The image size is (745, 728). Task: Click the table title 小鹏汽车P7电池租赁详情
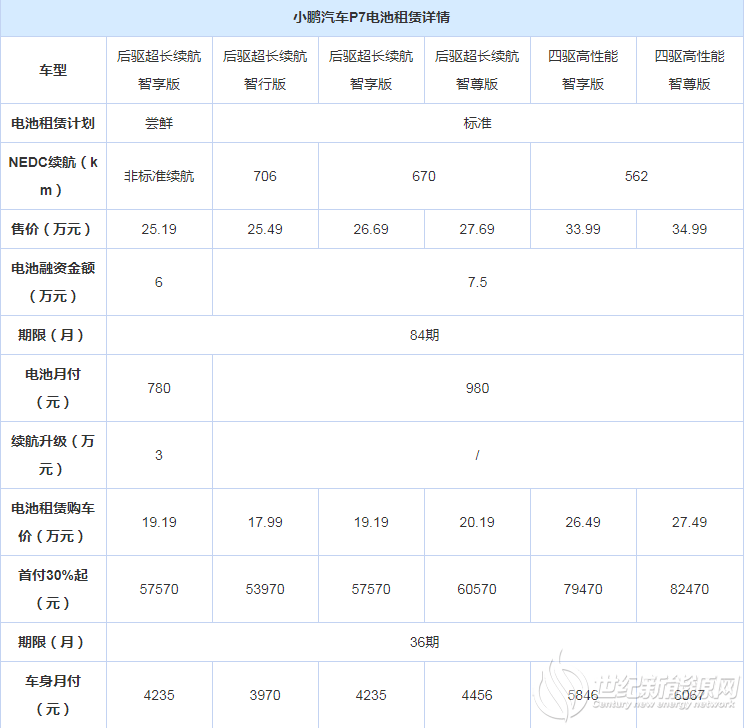pyautogui.click(x=371, y=18)
